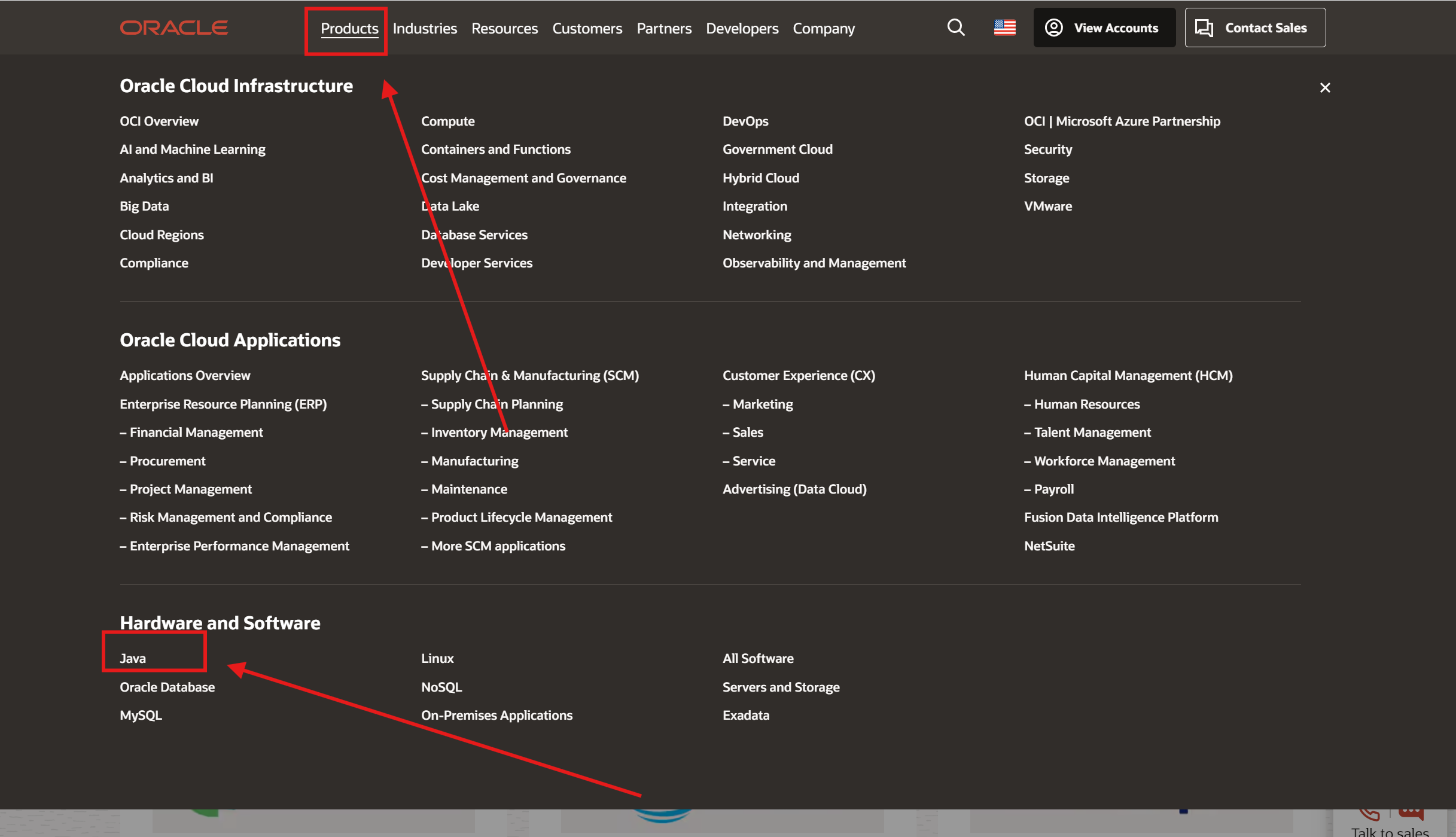Open the NoSQL link

click(441, 687)
